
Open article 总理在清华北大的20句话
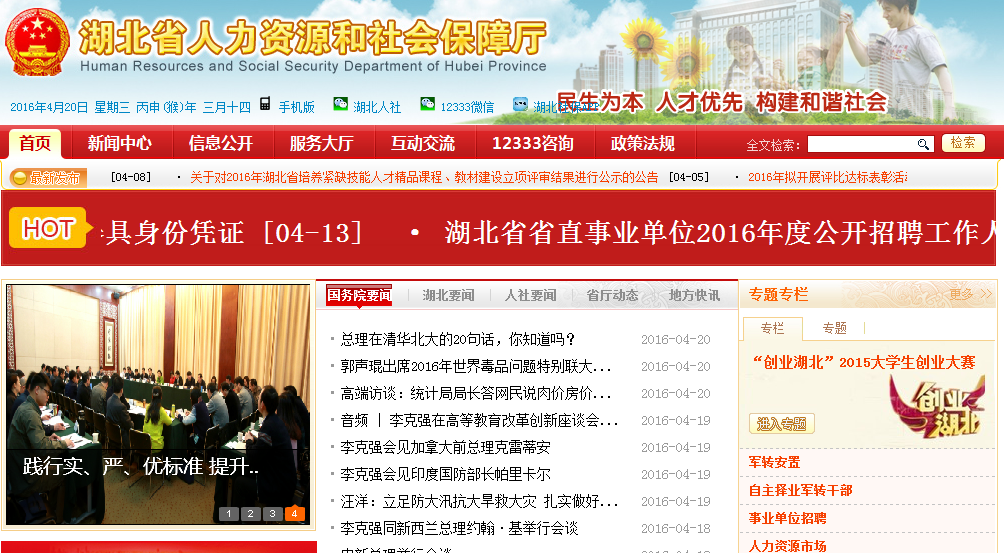(x=458, y=339)
